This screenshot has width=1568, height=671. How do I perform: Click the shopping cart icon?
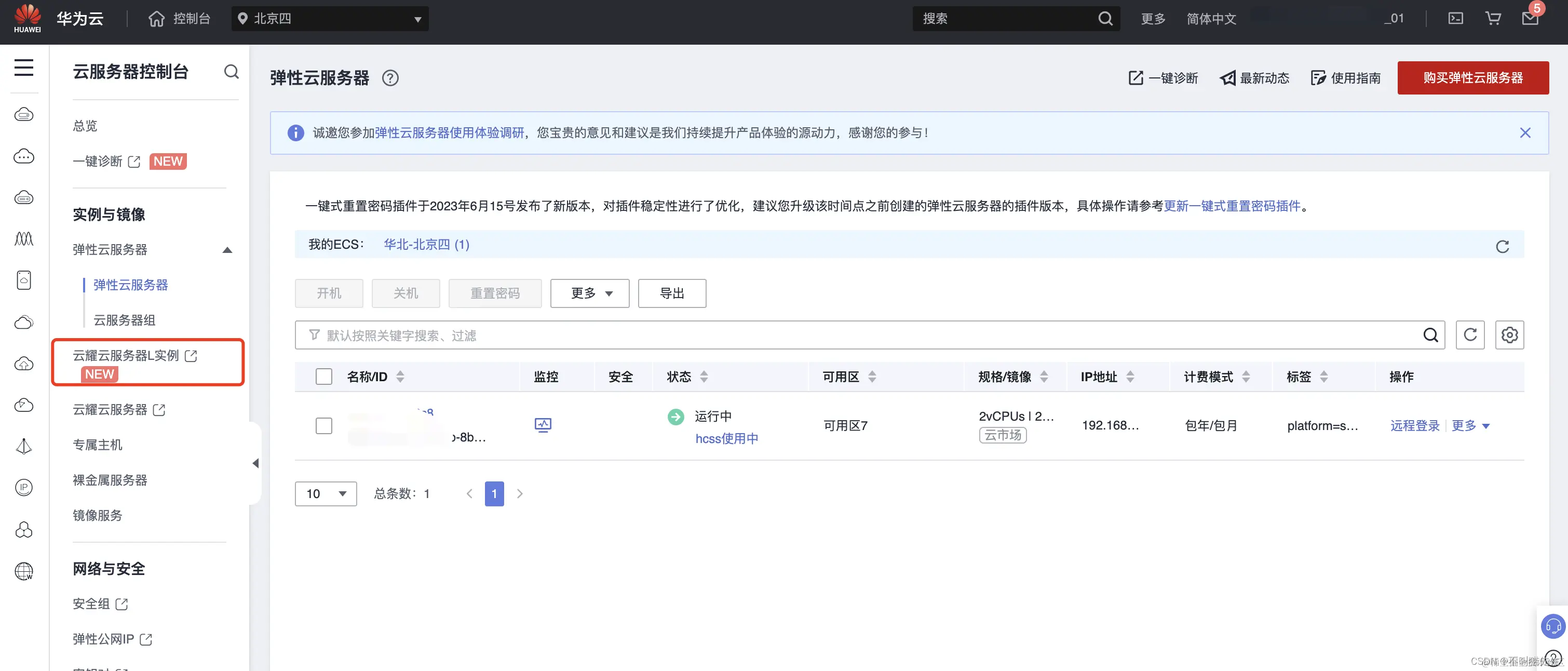point(1493,18)
